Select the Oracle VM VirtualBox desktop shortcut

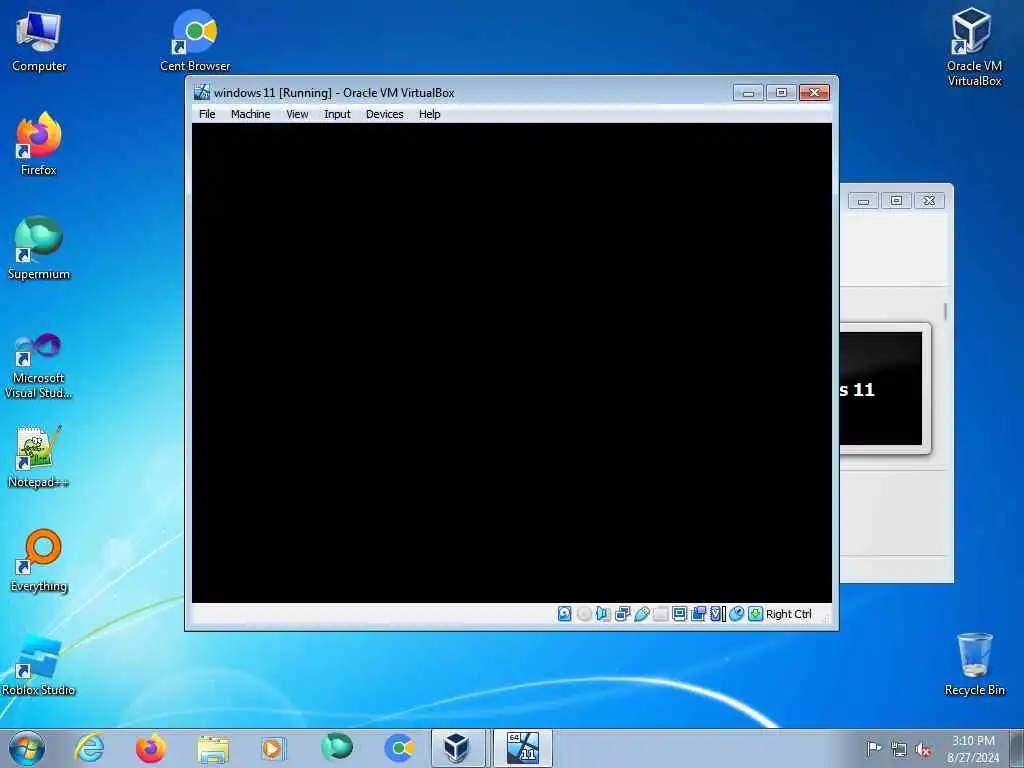pos(974,47)
